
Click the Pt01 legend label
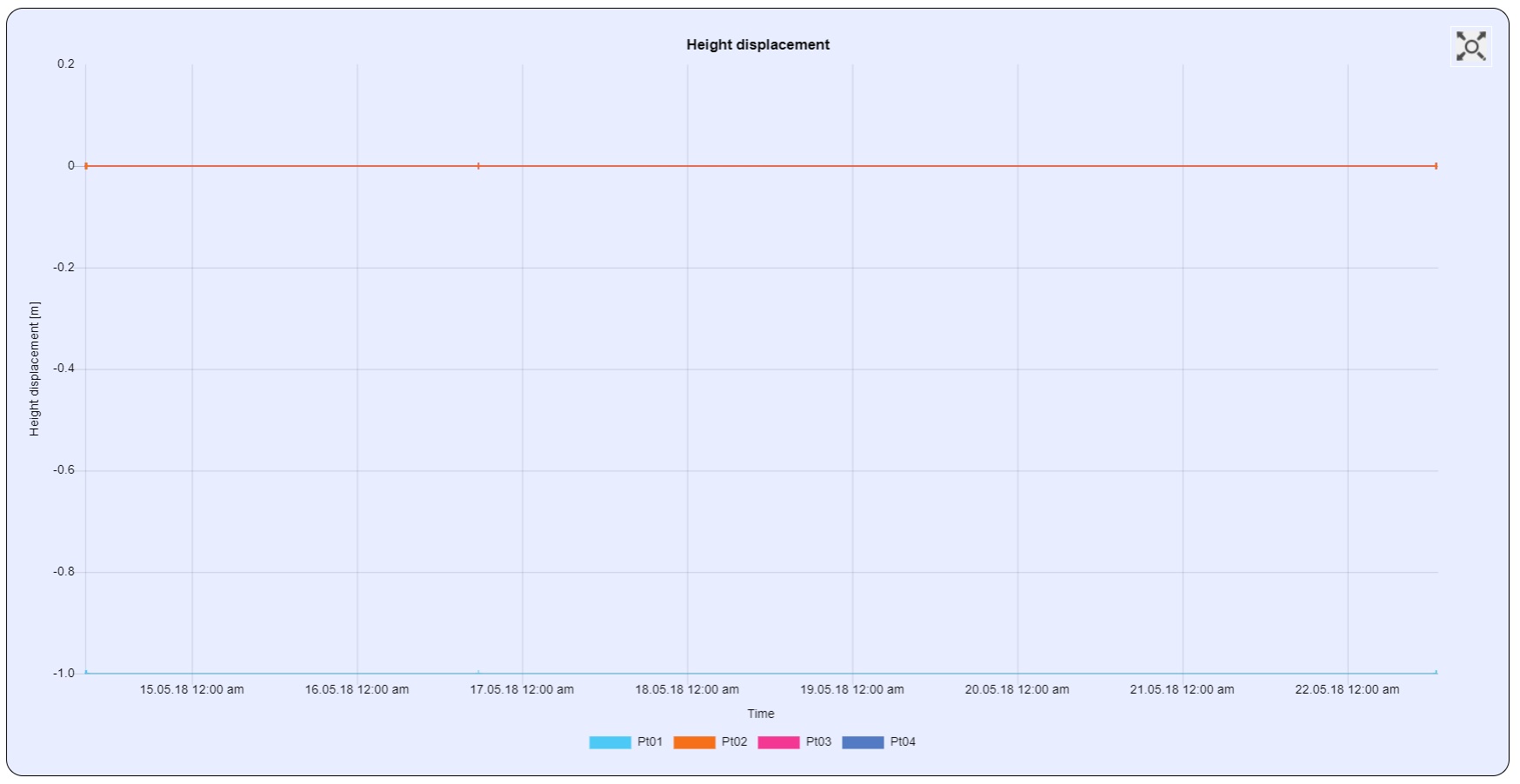pos(650,742)
